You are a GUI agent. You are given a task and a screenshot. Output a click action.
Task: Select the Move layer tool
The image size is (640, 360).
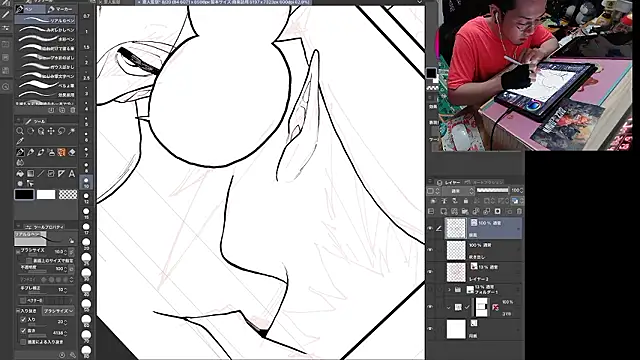[x=51, y=131]
